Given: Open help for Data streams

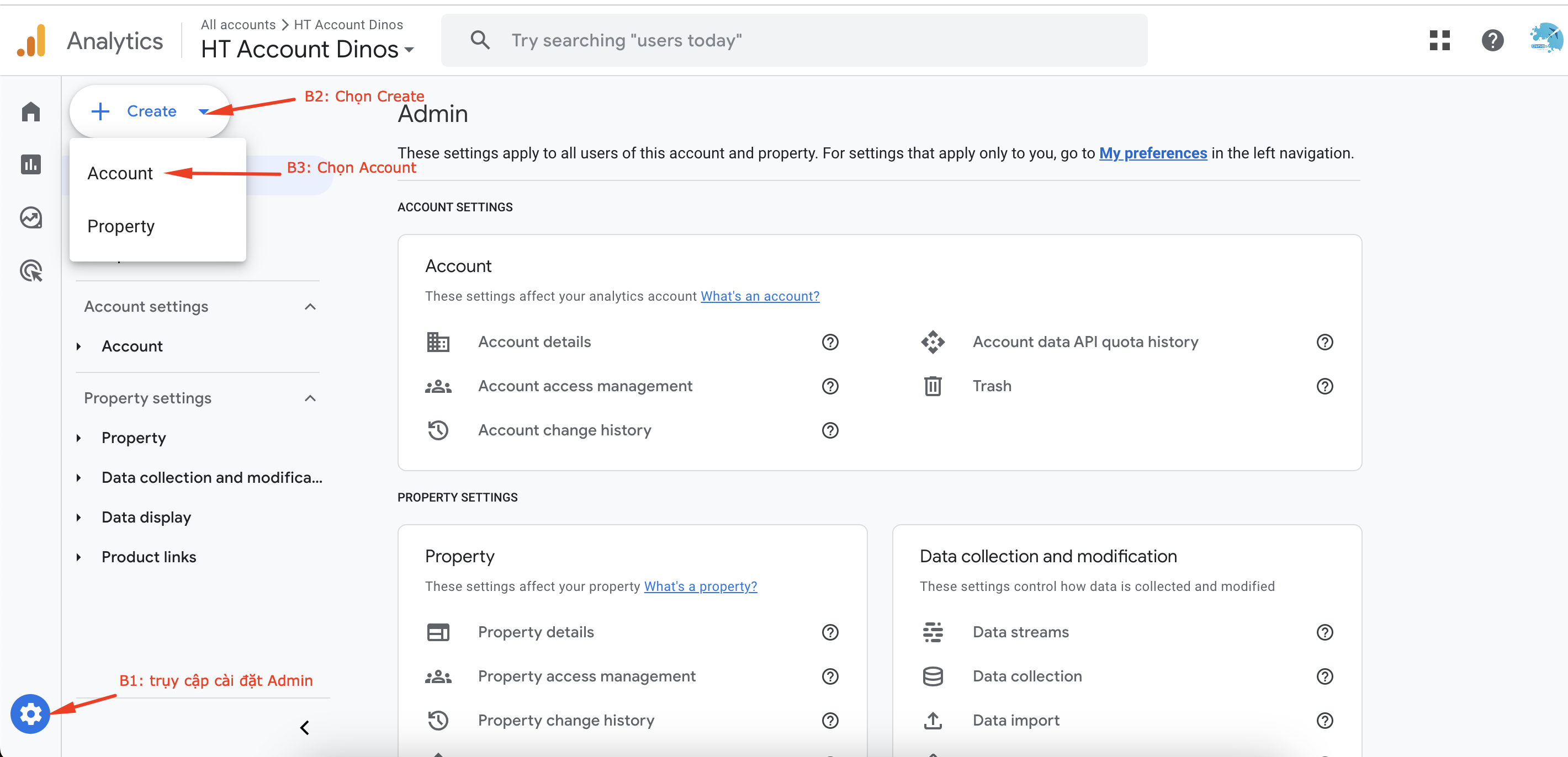Looking at the screenshot, I should coord(1325,632).
